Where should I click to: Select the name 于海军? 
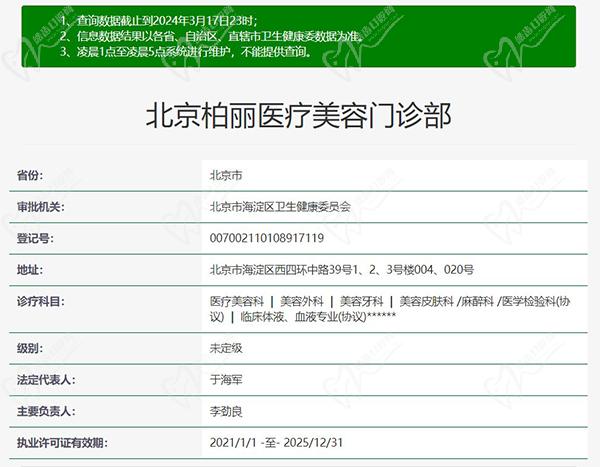click(226, 380)
